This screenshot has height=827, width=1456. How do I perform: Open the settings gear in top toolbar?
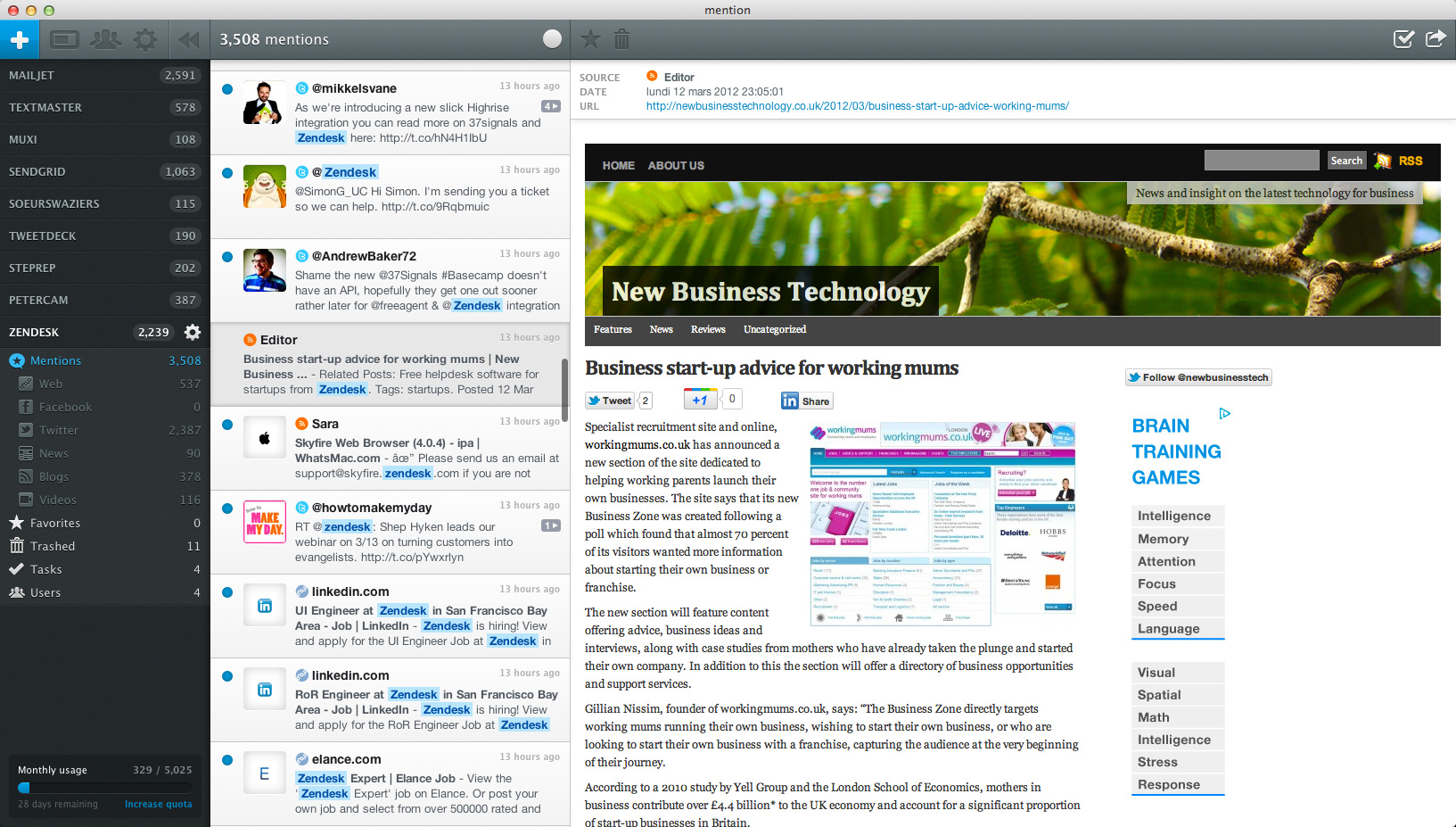tap(145, 39)
